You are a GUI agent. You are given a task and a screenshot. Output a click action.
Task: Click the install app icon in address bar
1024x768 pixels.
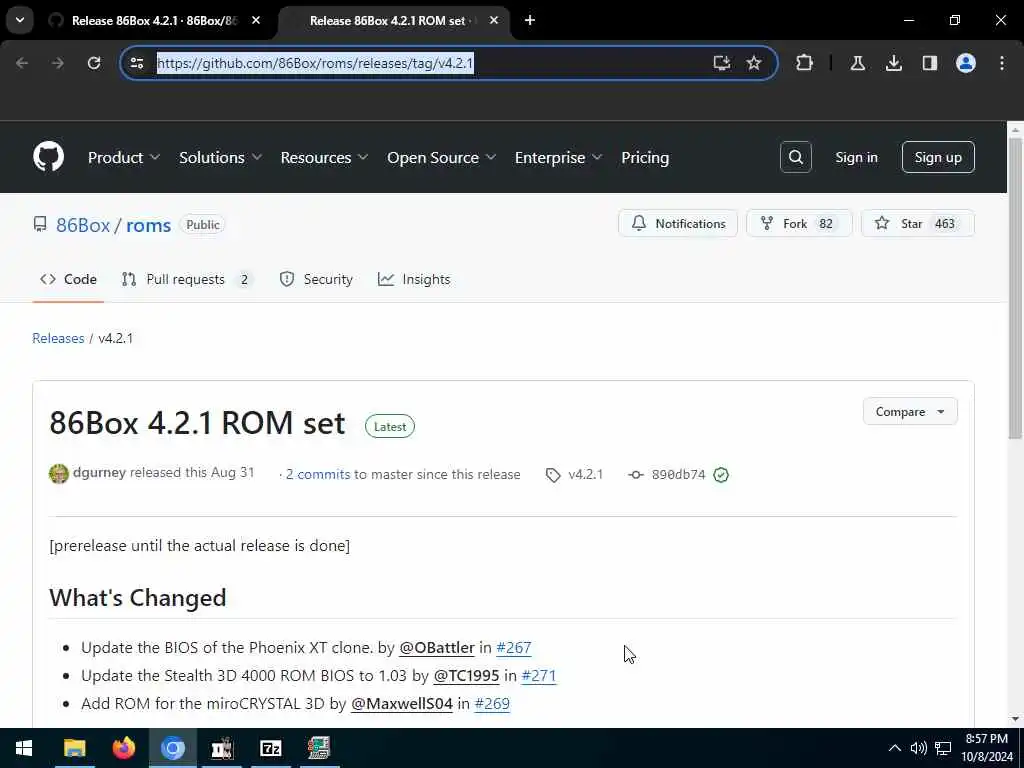coord(721,63)
